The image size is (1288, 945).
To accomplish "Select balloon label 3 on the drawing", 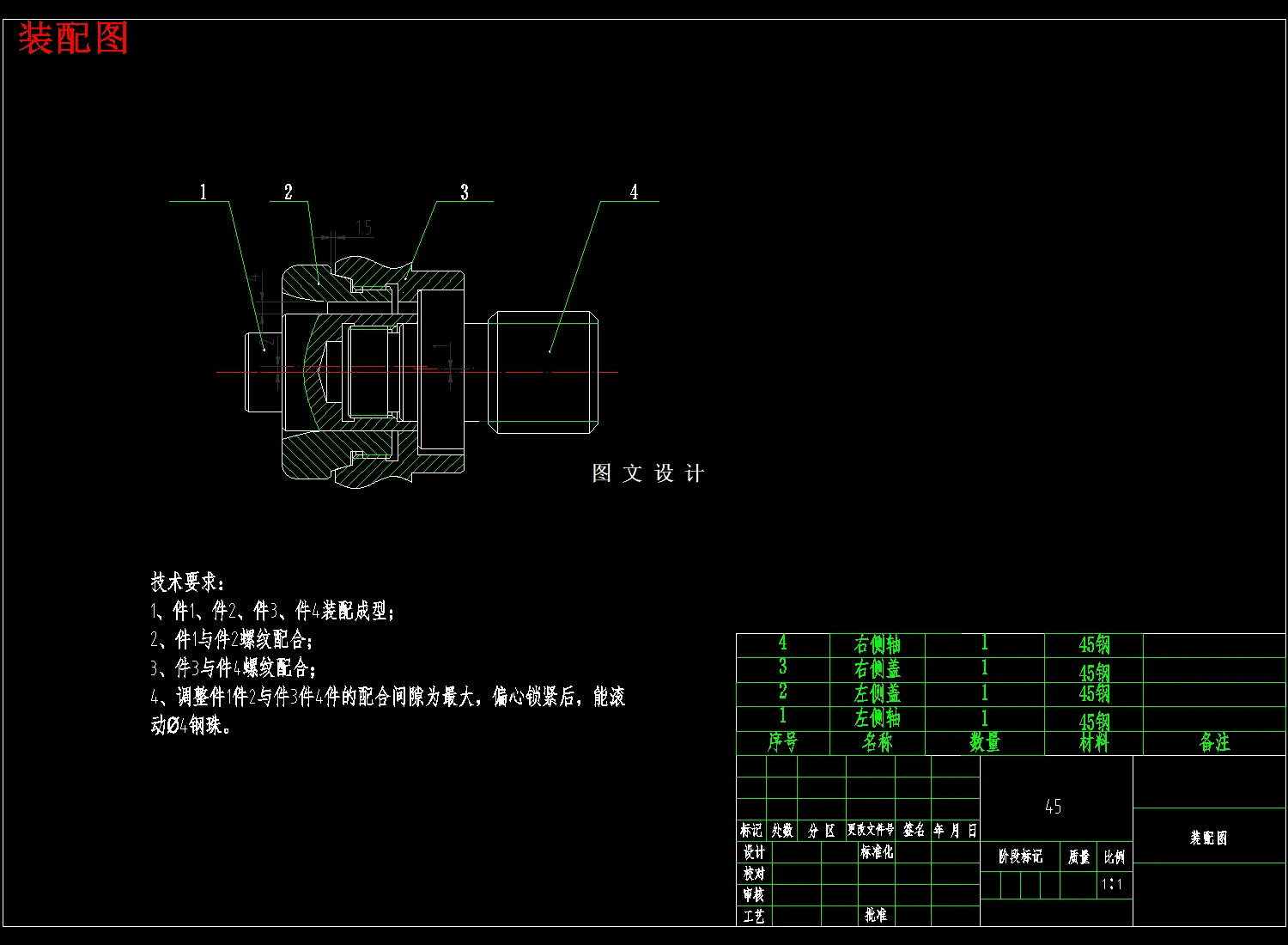I will tap(465, 191).
